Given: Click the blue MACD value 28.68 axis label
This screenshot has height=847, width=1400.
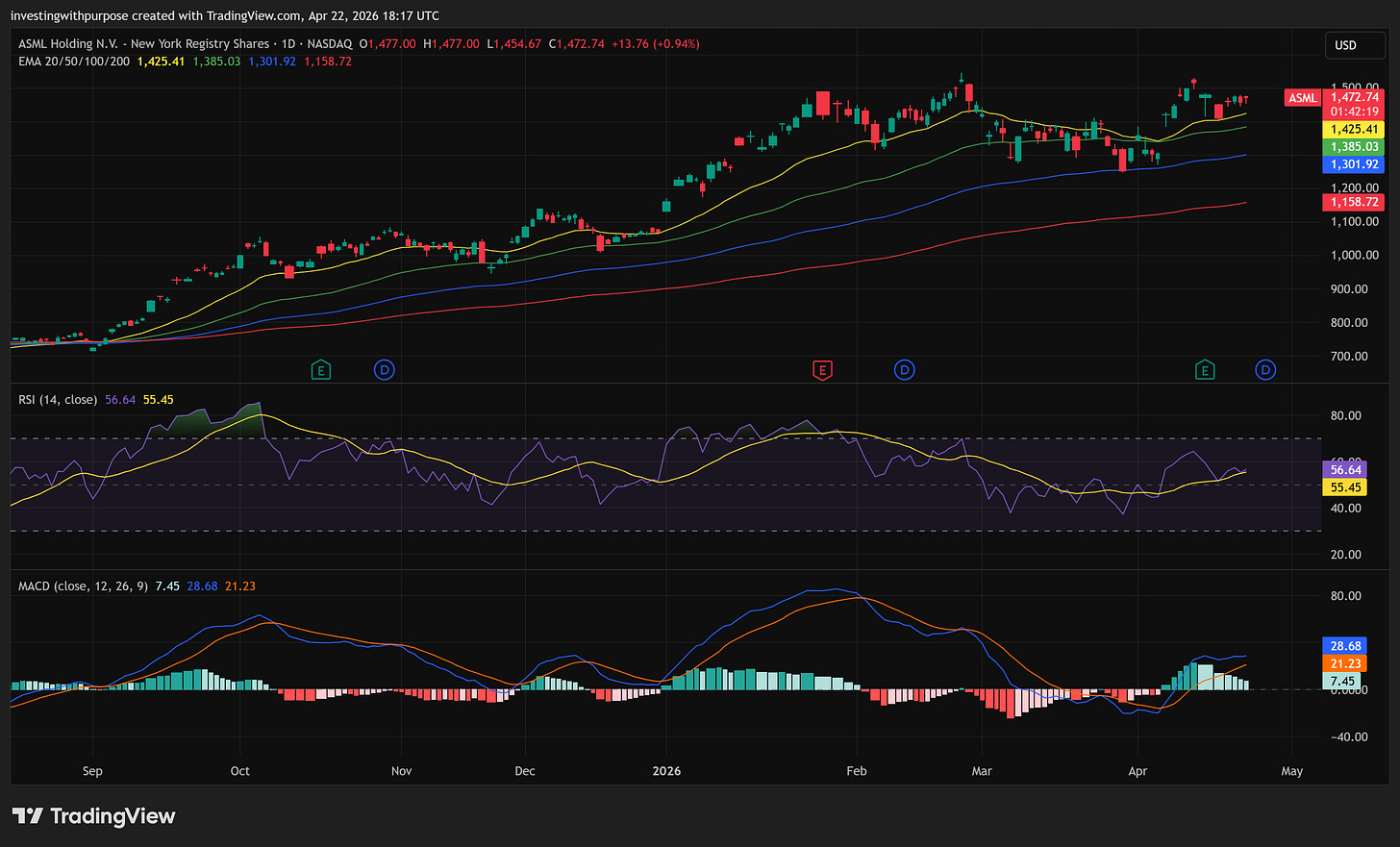Looking at the screenshot, I should (x=1345, y=646).
